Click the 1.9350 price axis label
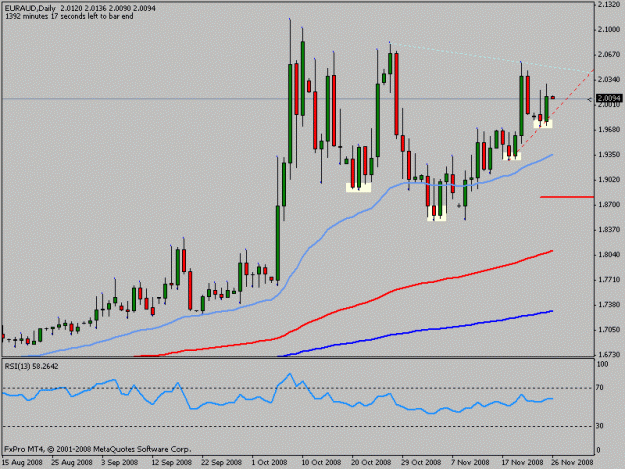Image resolution: width=625 pixels, height=469 pixels. pyautogui.click(x=609, y=155)
